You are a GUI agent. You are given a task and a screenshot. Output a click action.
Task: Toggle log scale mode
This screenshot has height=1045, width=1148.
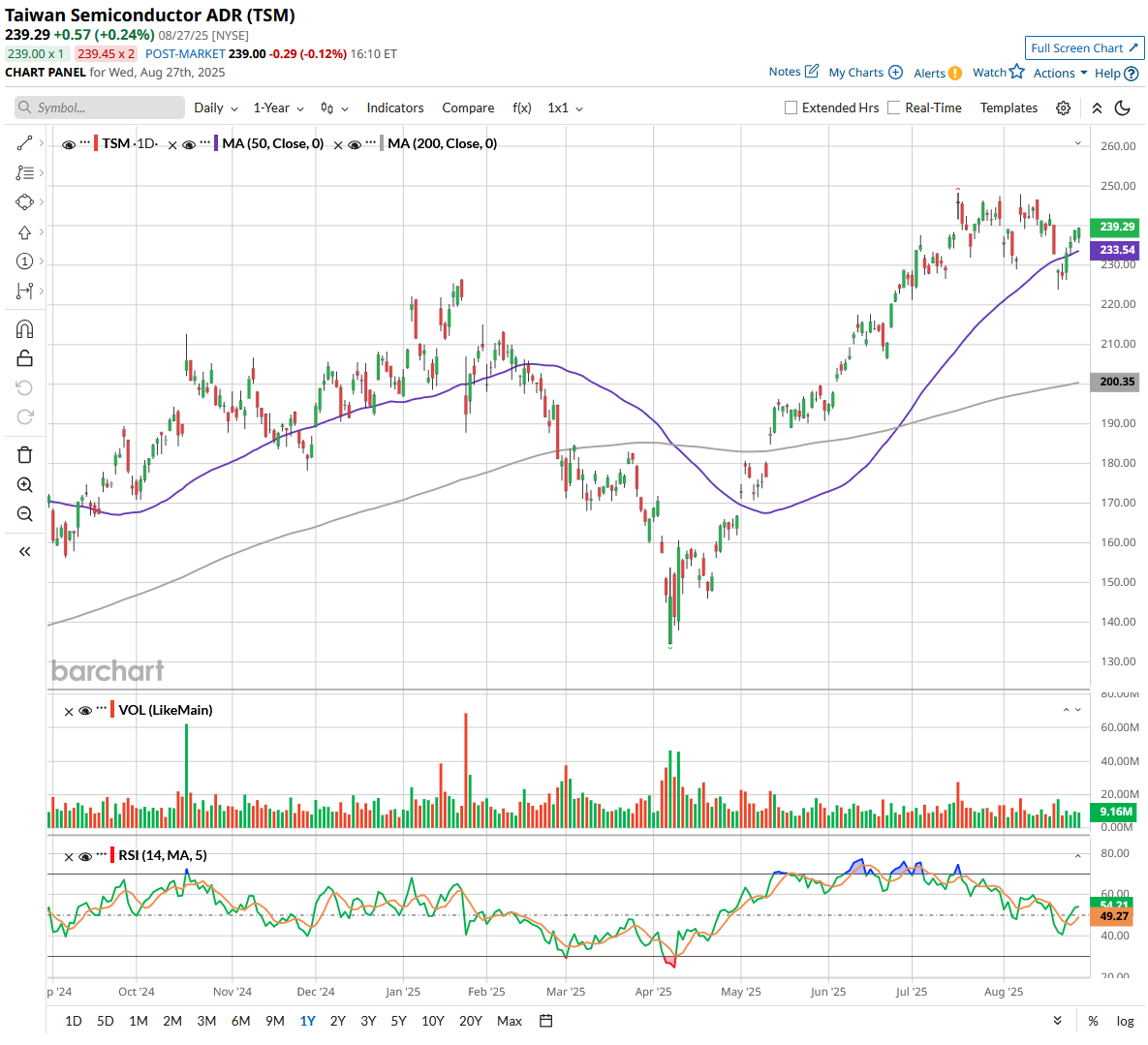click(1126, 1021)
